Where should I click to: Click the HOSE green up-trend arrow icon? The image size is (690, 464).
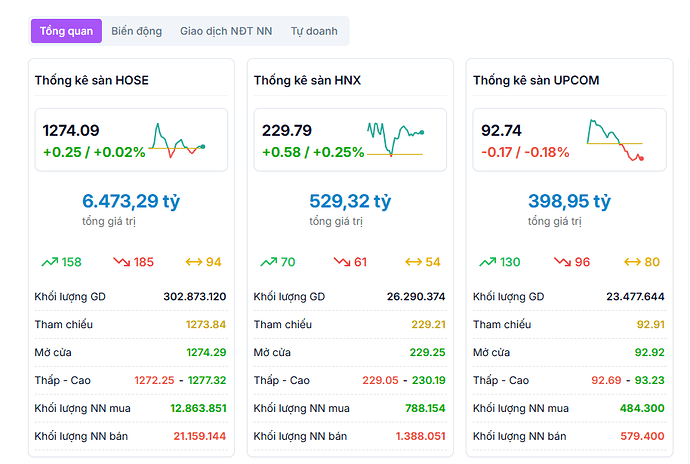[49, 262]
